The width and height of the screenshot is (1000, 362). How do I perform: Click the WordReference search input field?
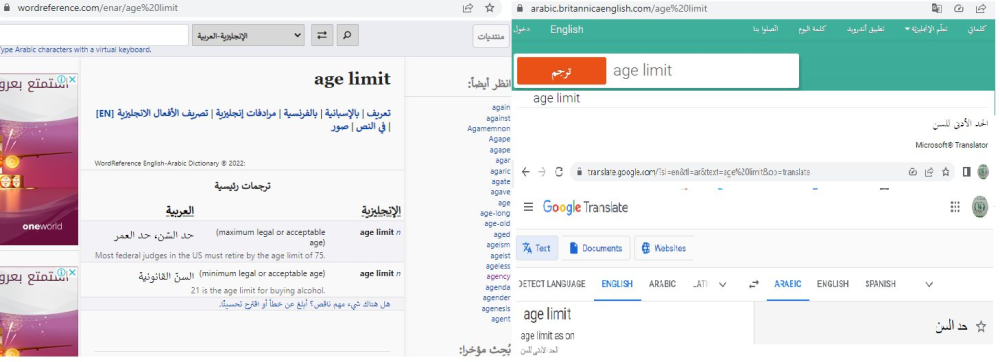click(94, 35)
